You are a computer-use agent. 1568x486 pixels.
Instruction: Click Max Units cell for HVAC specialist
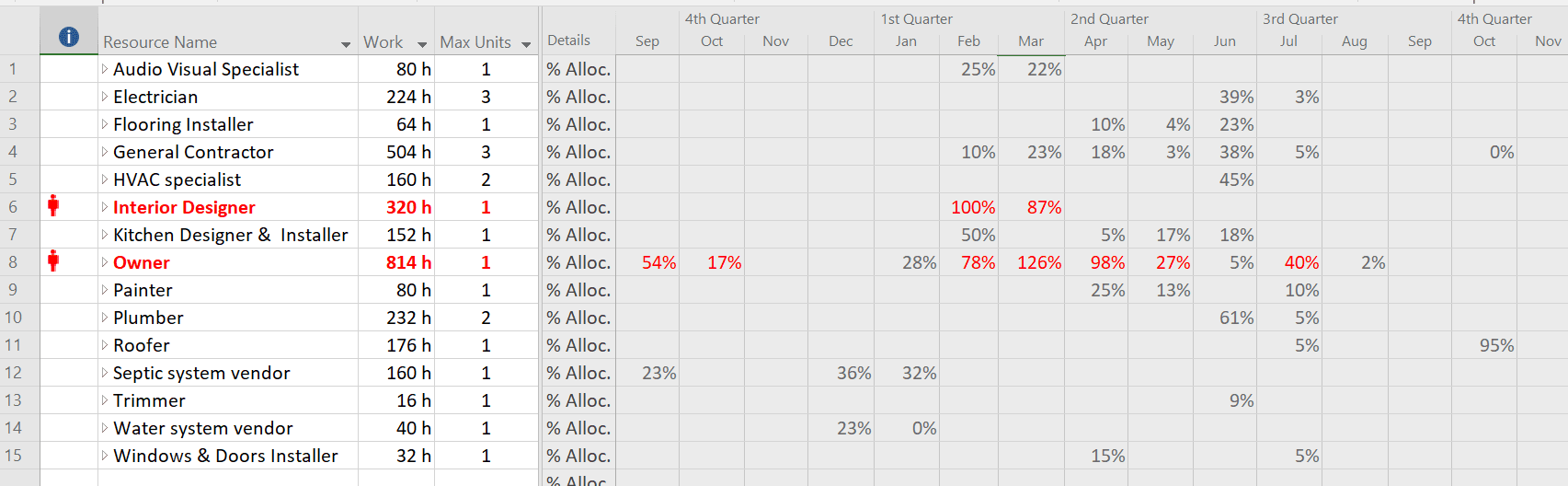coord(486,179)
